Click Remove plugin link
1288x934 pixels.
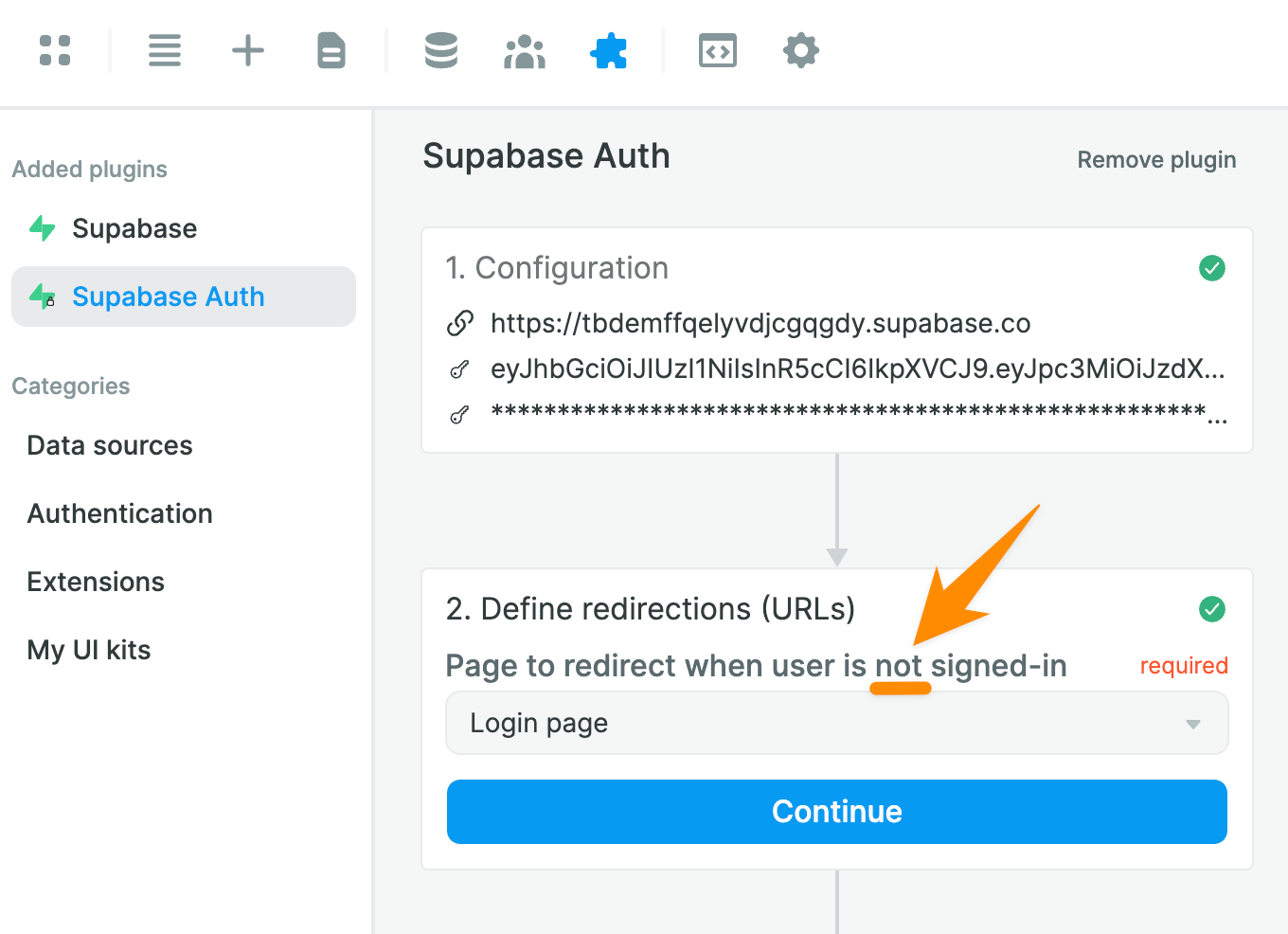pos(1156,160)
